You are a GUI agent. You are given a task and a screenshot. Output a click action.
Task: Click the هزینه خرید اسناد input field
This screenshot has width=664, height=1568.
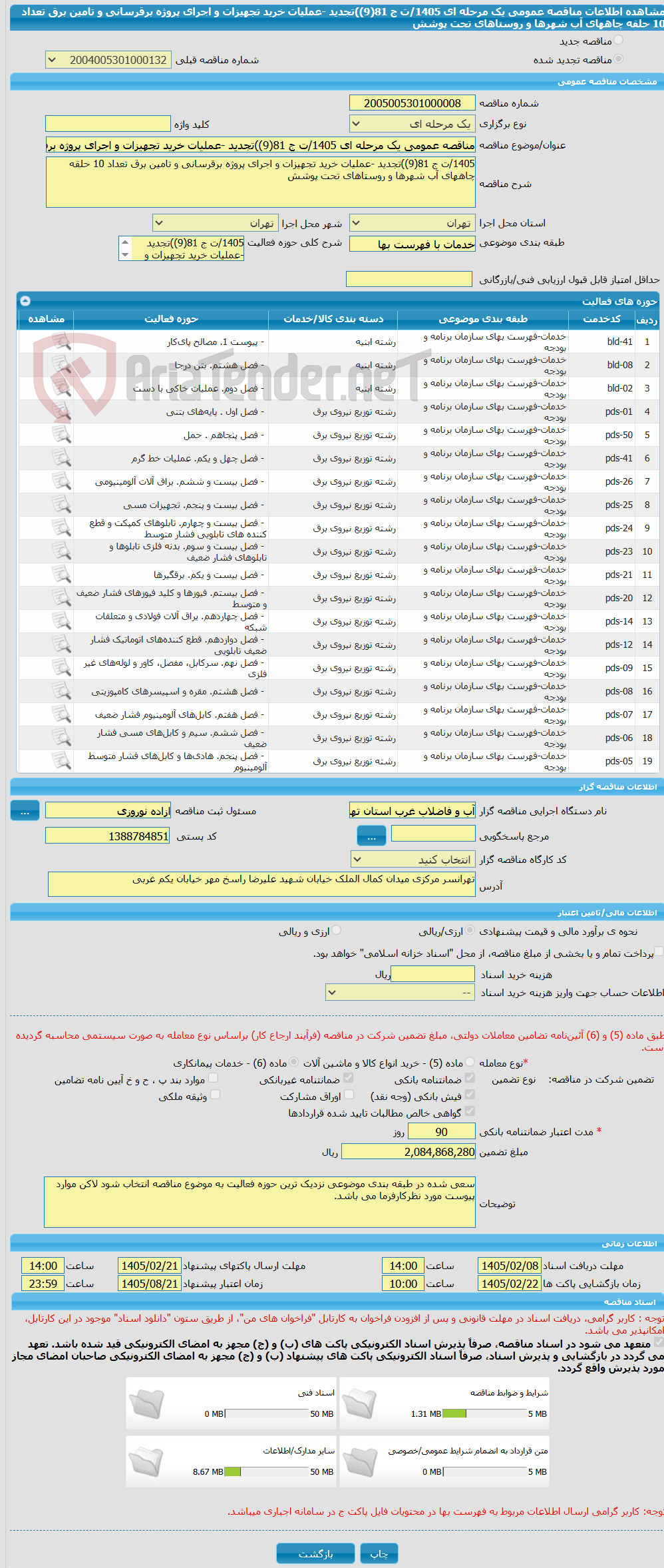pos(433,974)
